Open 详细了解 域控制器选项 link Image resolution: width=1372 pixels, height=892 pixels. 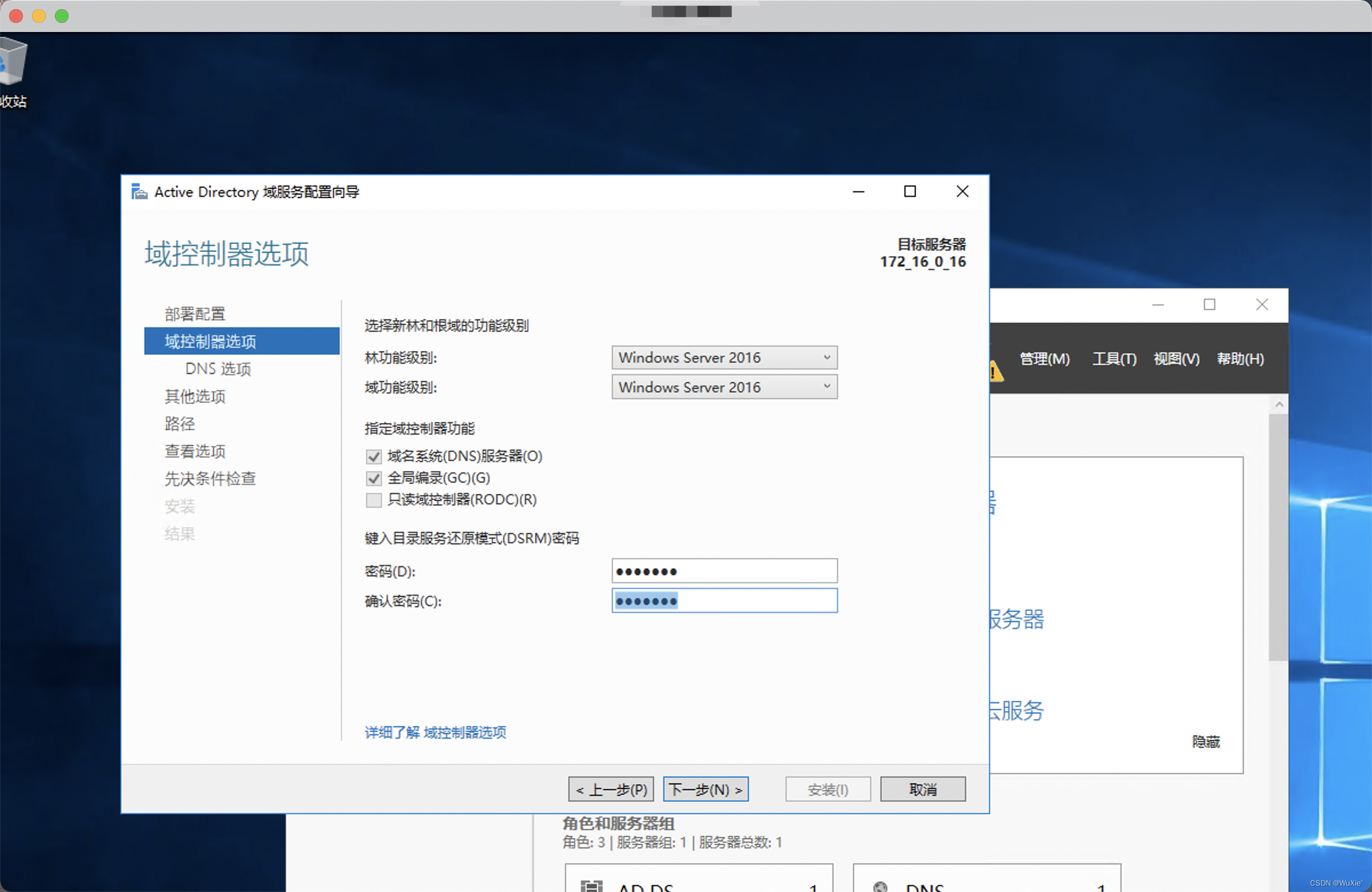pos(435,732)
